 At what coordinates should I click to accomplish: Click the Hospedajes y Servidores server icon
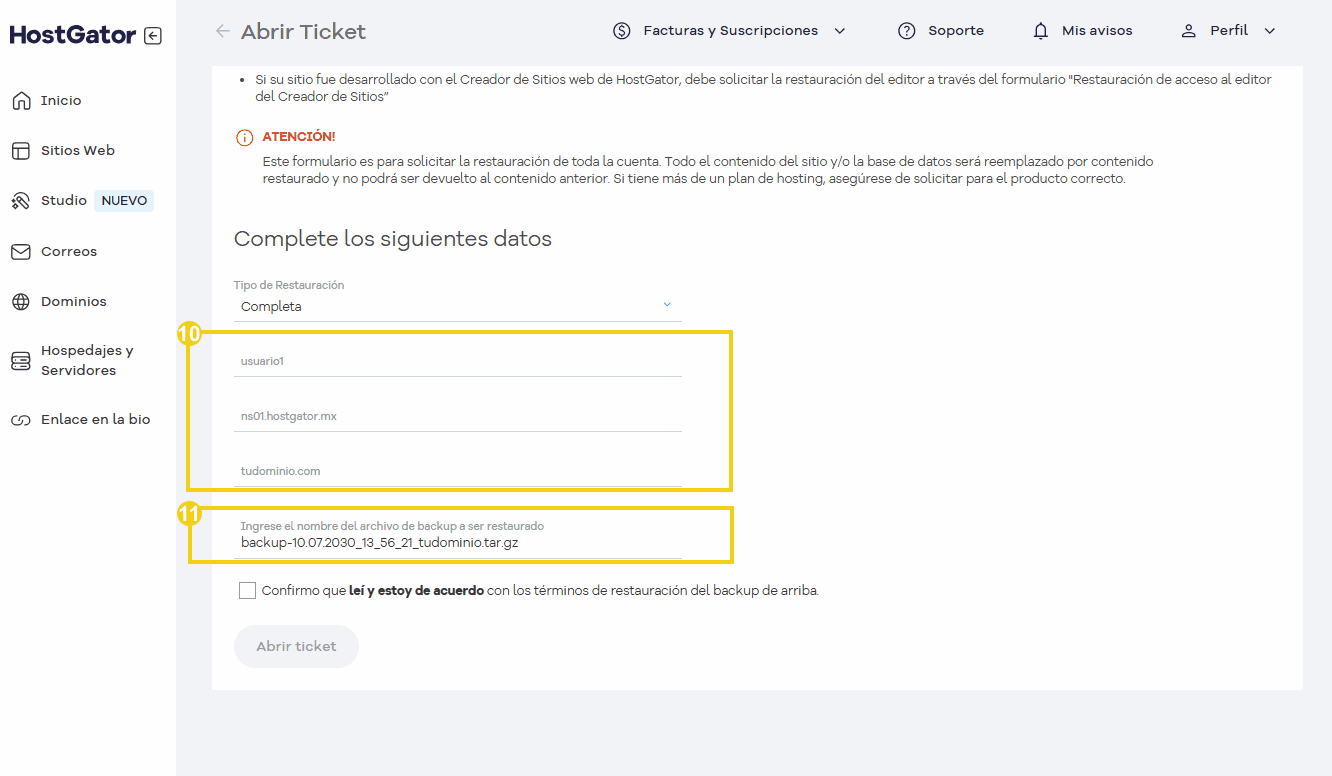(21, 361)
